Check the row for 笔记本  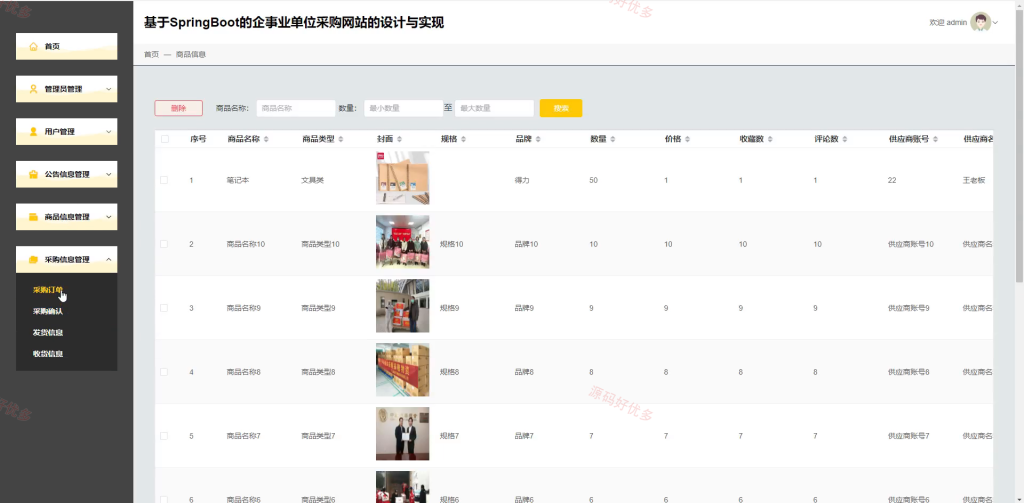tap(164, 180)
